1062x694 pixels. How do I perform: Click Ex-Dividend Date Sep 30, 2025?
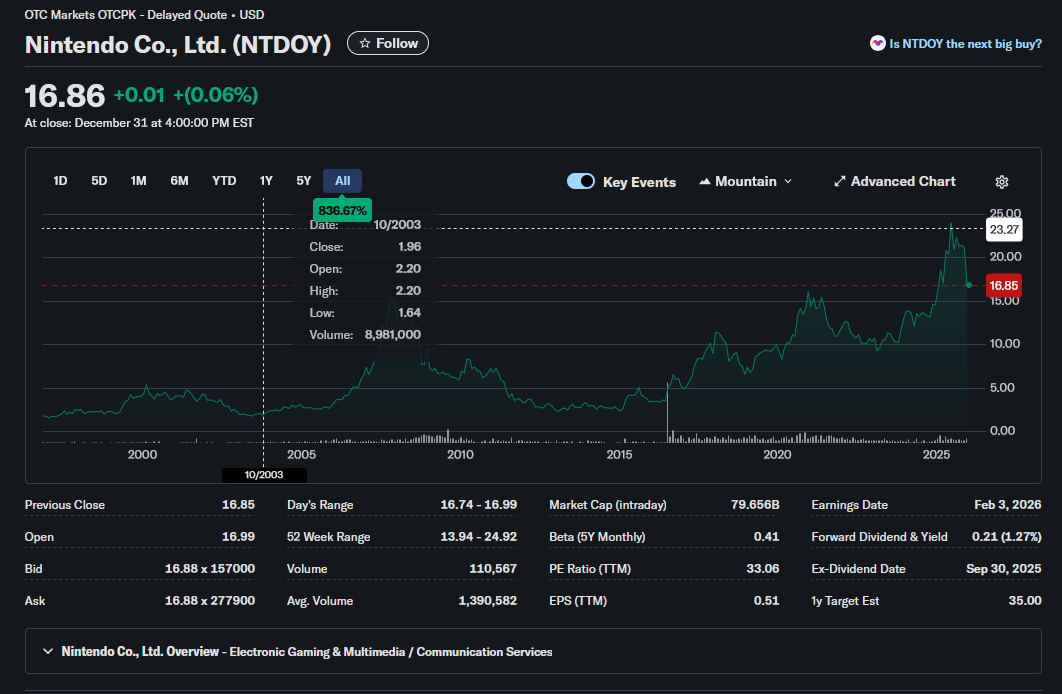click(1004, 569)
